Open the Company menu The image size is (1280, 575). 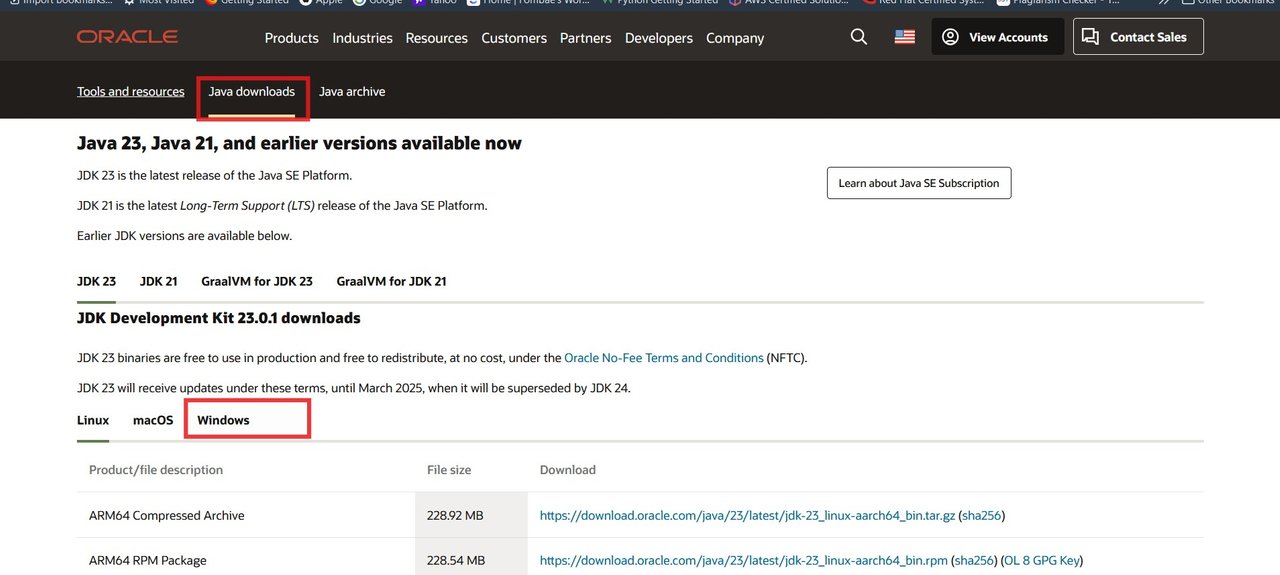click(735, 38)
